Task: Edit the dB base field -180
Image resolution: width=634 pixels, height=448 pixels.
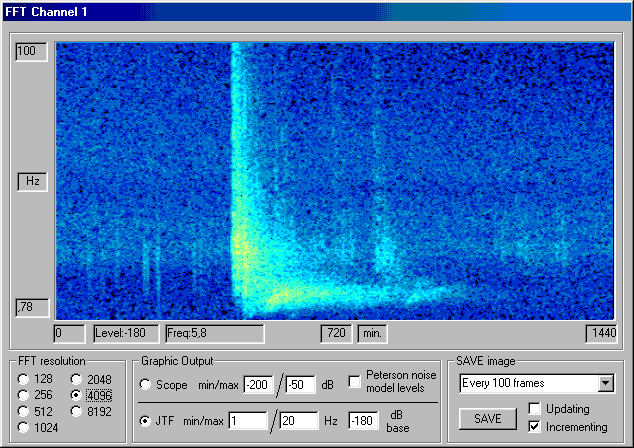Action: (x=363, y=421)
